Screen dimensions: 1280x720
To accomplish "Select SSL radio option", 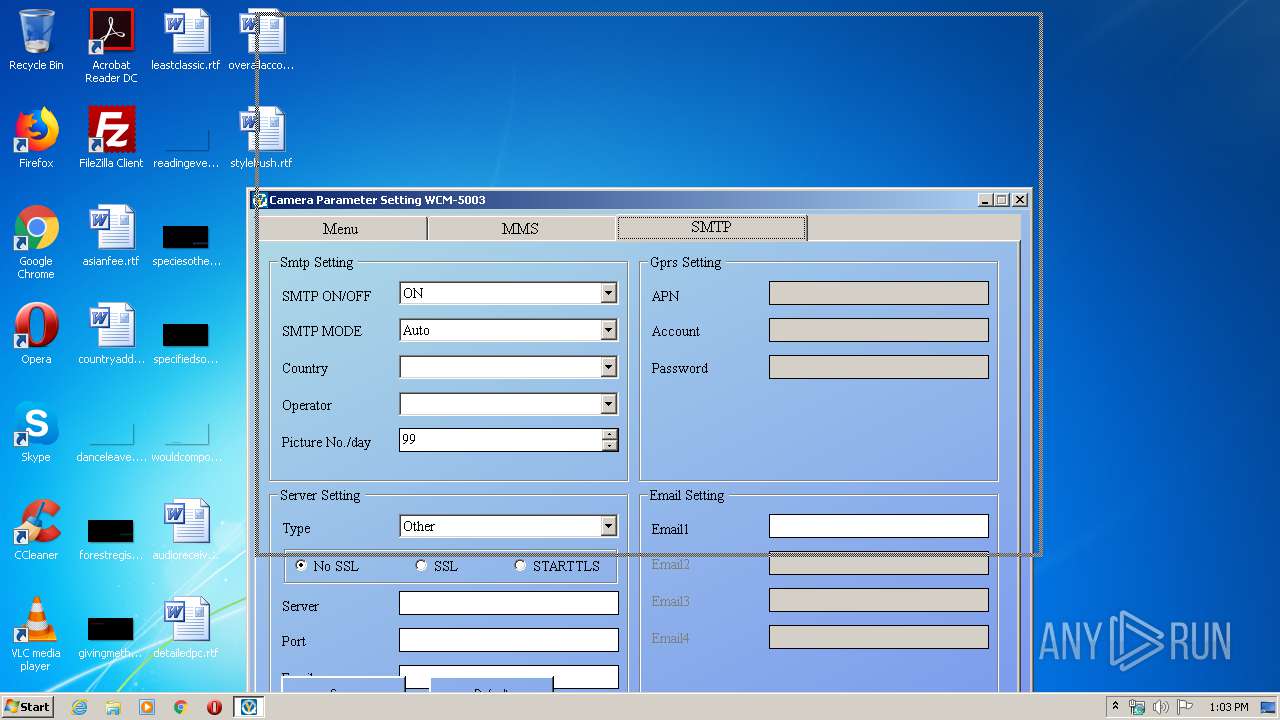I will [x=421, y=565].
